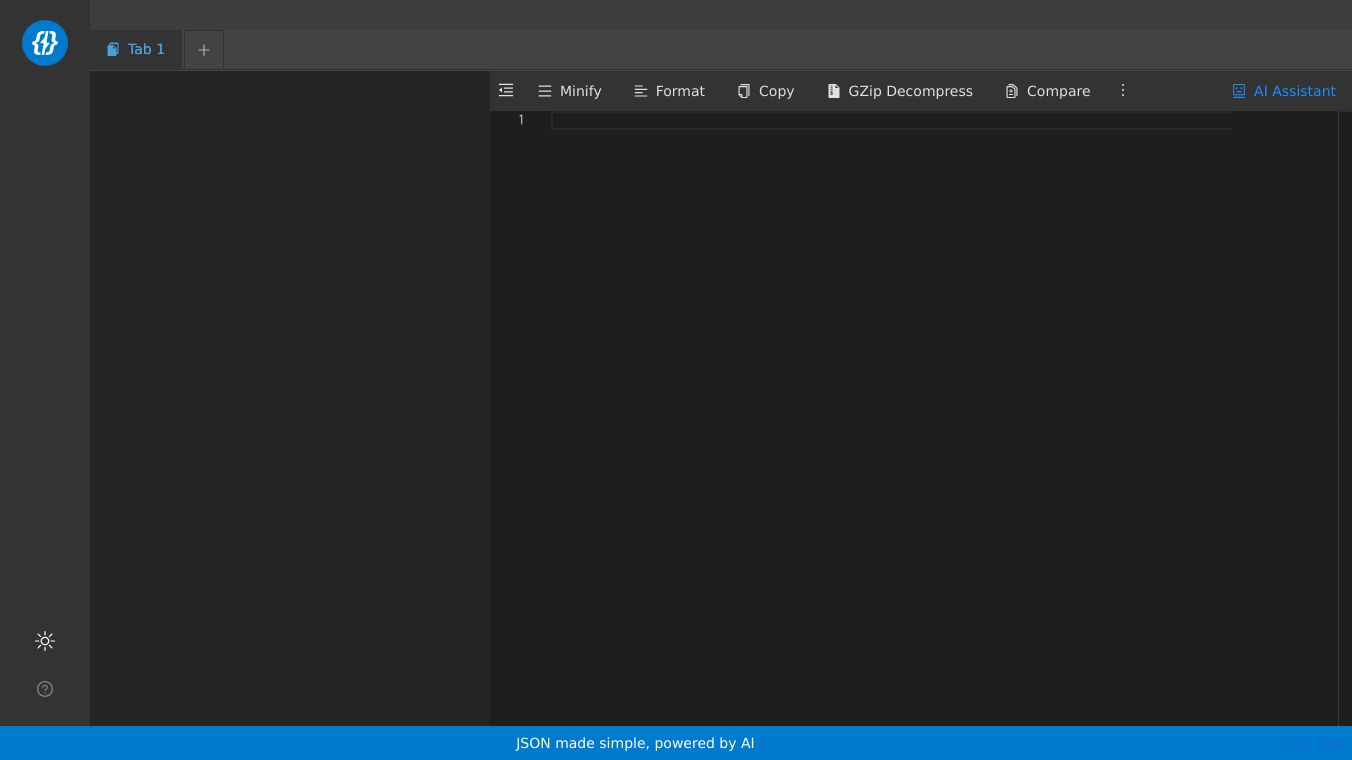Viewport: 1352px width, 760px height.
Task: Select the Copy document icon
Action: coord(743,91)
